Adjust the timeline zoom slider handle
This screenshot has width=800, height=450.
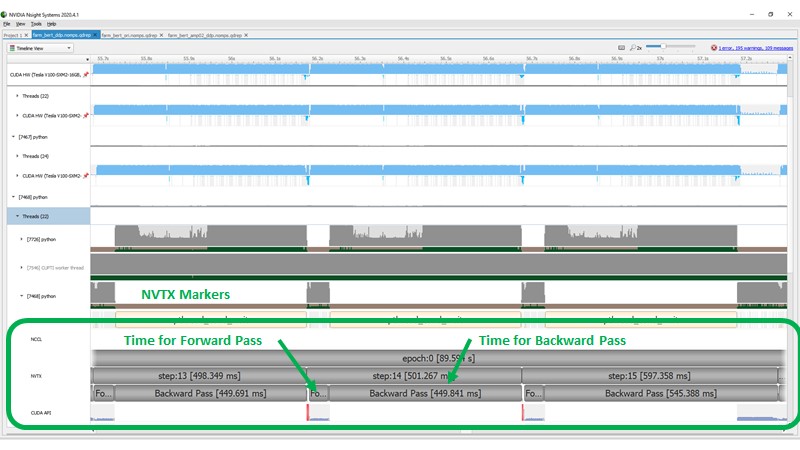[x=663, y=46]
